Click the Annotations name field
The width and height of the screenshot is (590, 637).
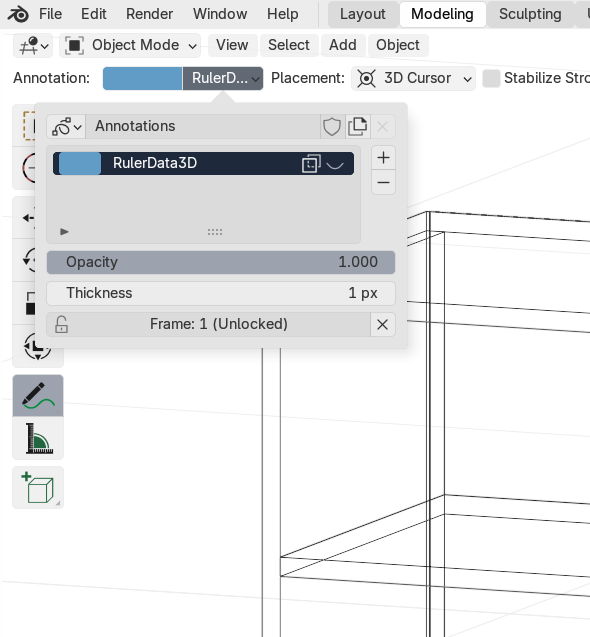(x=203, y=127)
